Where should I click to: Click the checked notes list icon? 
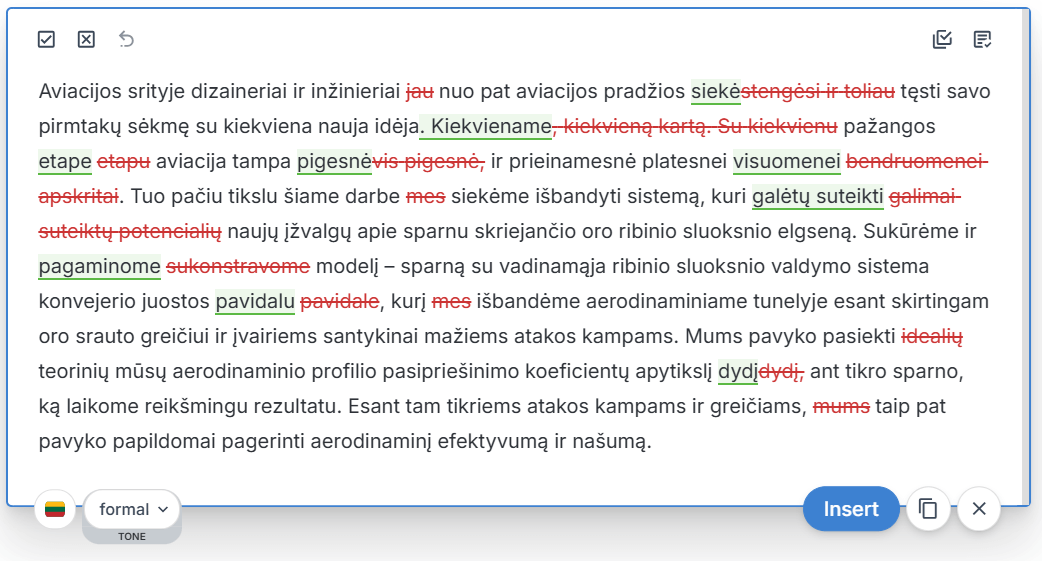[982, 39]
